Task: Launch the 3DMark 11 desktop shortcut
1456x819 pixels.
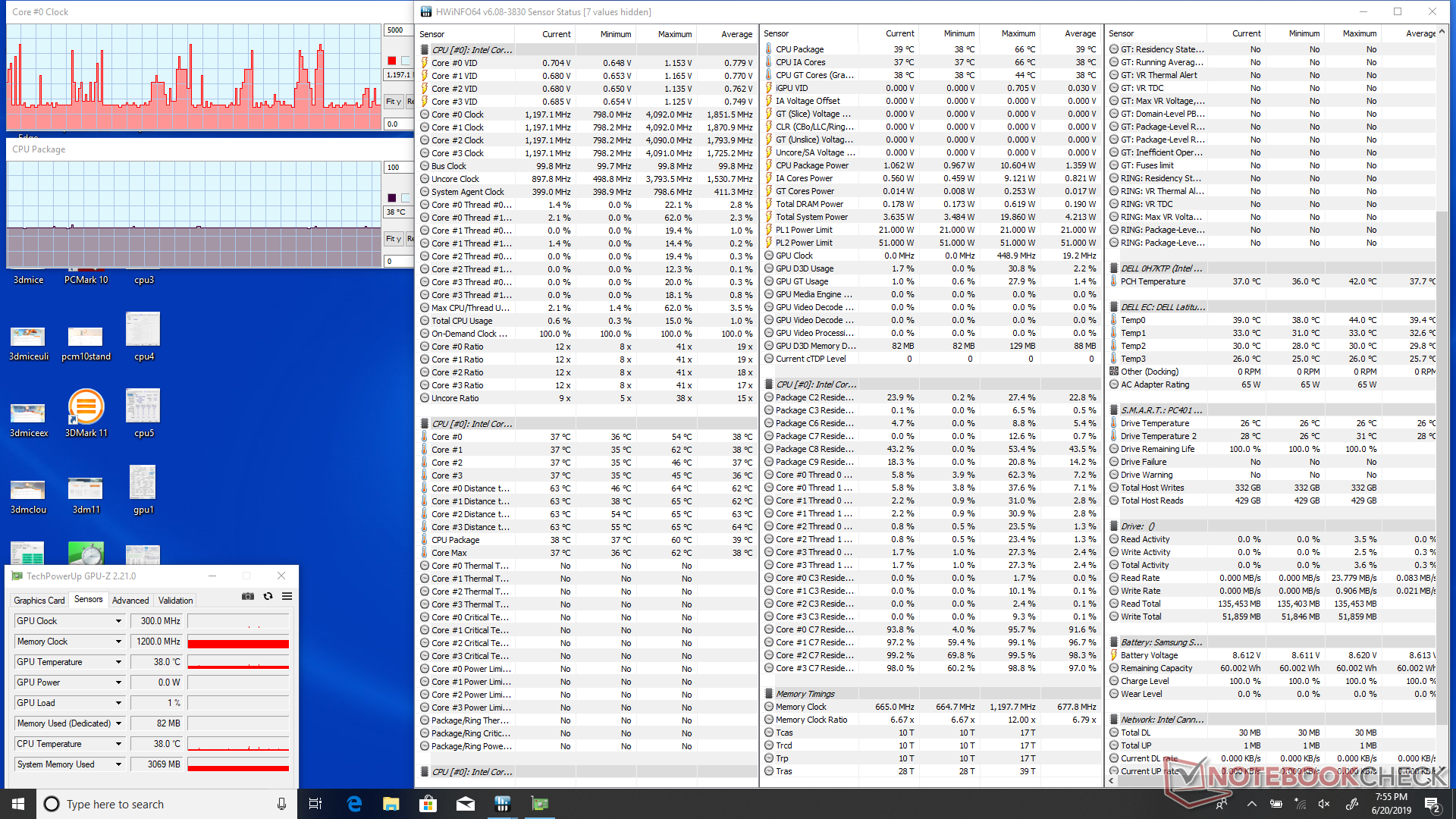Action: point(86,413)
